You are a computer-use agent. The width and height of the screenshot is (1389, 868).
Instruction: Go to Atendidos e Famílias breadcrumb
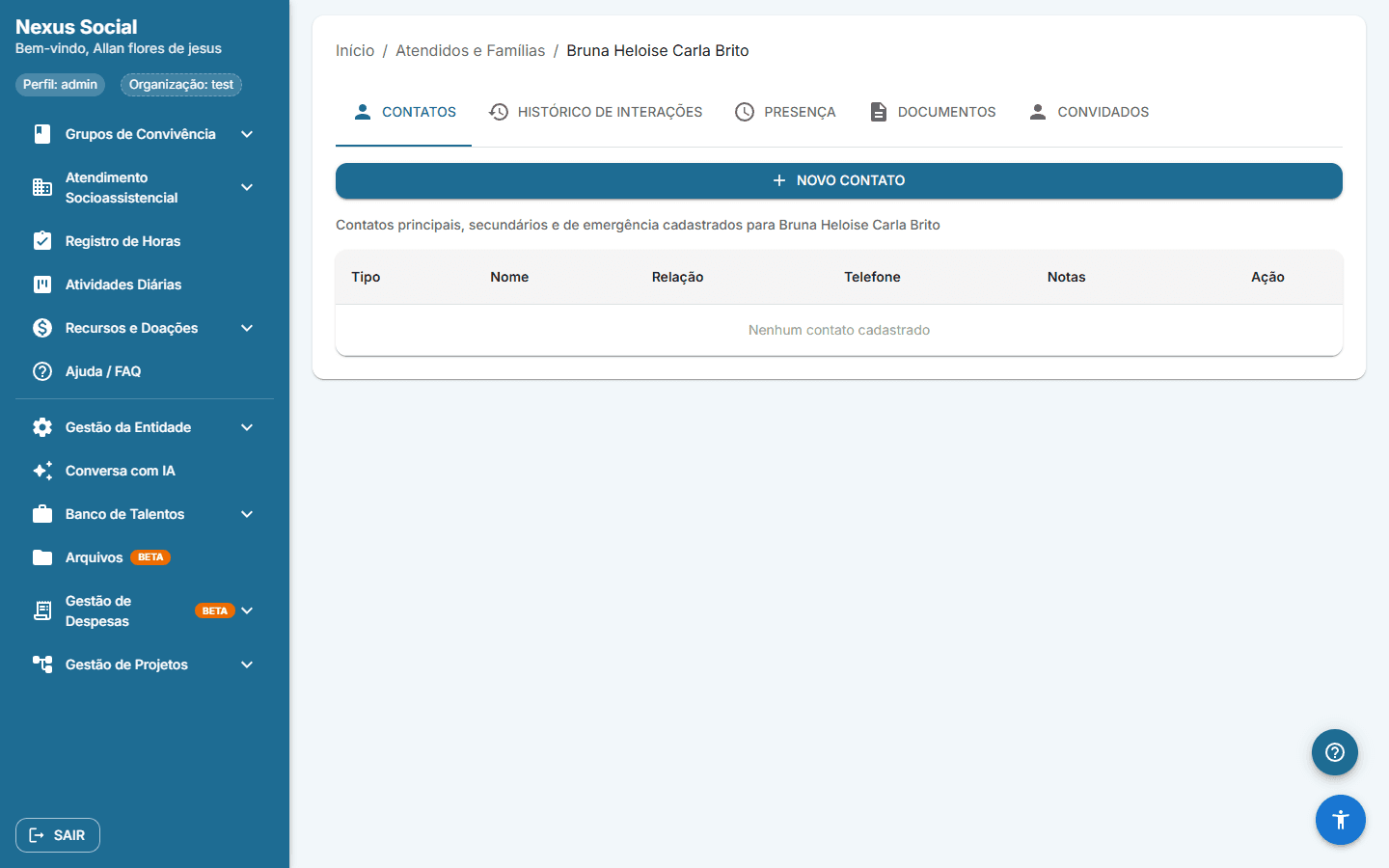pos(471,50)
